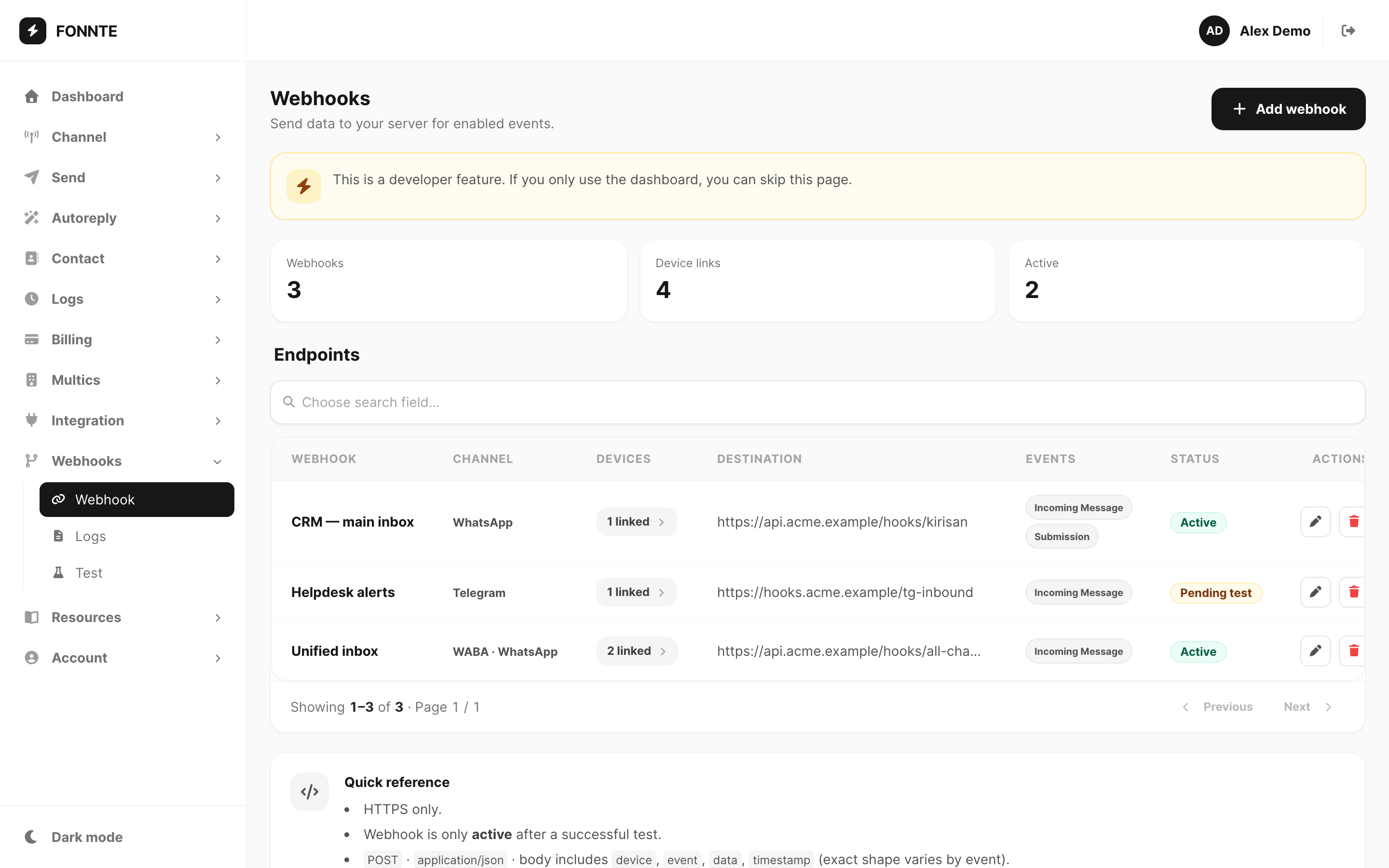Viewport: 1389px width, 868px height.
Task: Expand the Contact menu chevron
Action: pyautogui.click(x=218, y=259)
